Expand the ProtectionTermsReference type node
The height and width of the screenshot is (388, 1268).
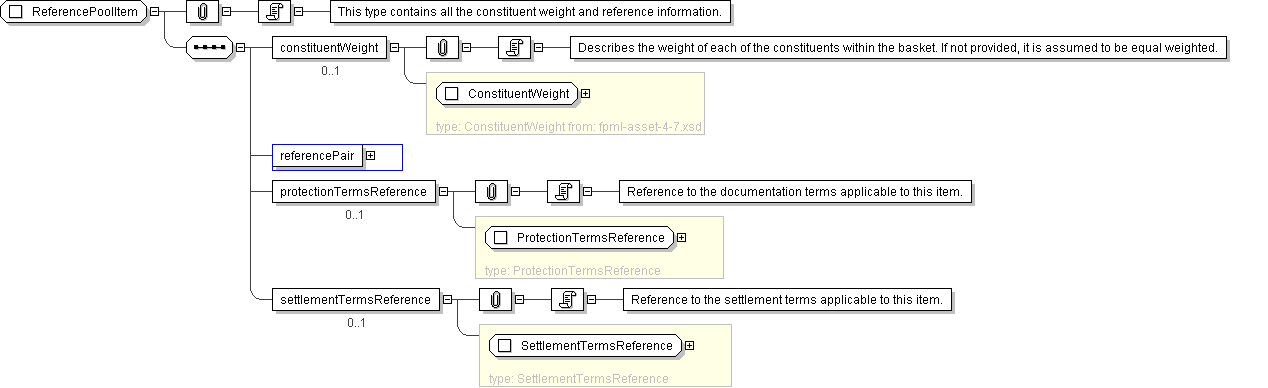click(681, 238)
